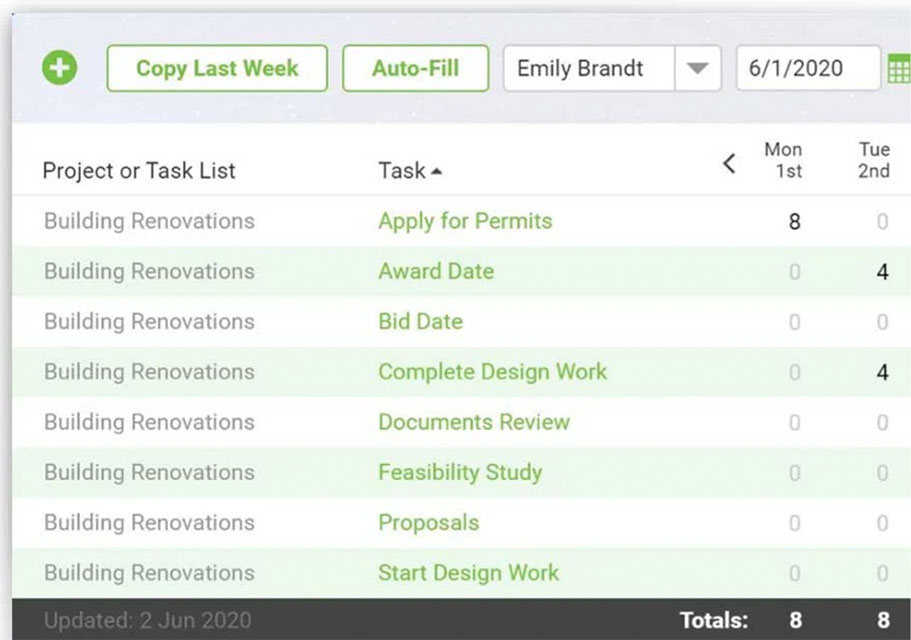This screenshot has height=640, width=911.
Task: Click Building Renovations in Bid Date row
Action: point(149,322)
